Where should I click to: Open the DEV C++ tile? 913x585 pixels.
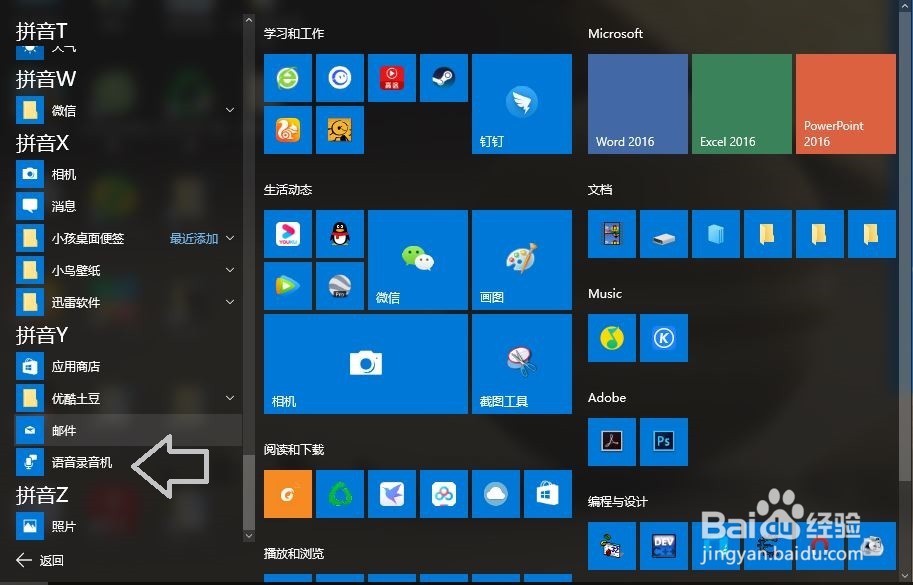[664, 546]
